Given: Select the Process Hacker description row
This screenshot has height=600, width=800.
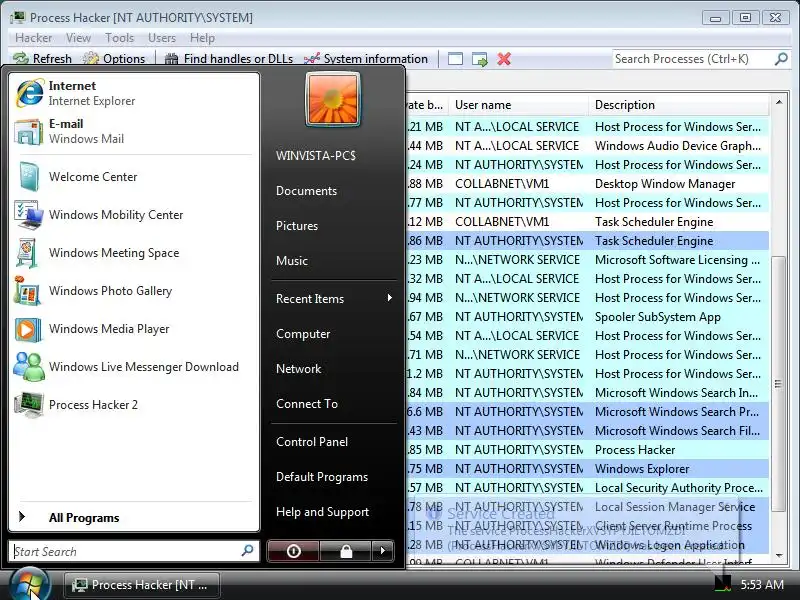Looking at the screenshot, I should (x=588, y=449).
